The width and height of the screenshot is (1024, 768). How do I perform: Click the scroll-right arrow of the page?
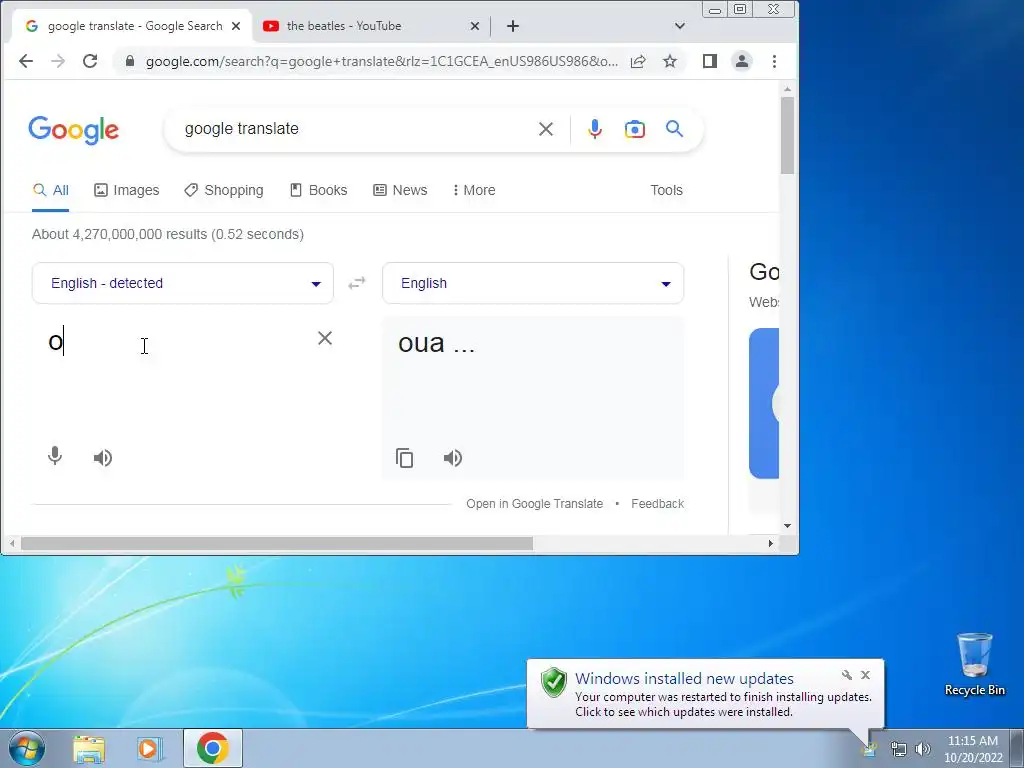[x=771, y=543]
